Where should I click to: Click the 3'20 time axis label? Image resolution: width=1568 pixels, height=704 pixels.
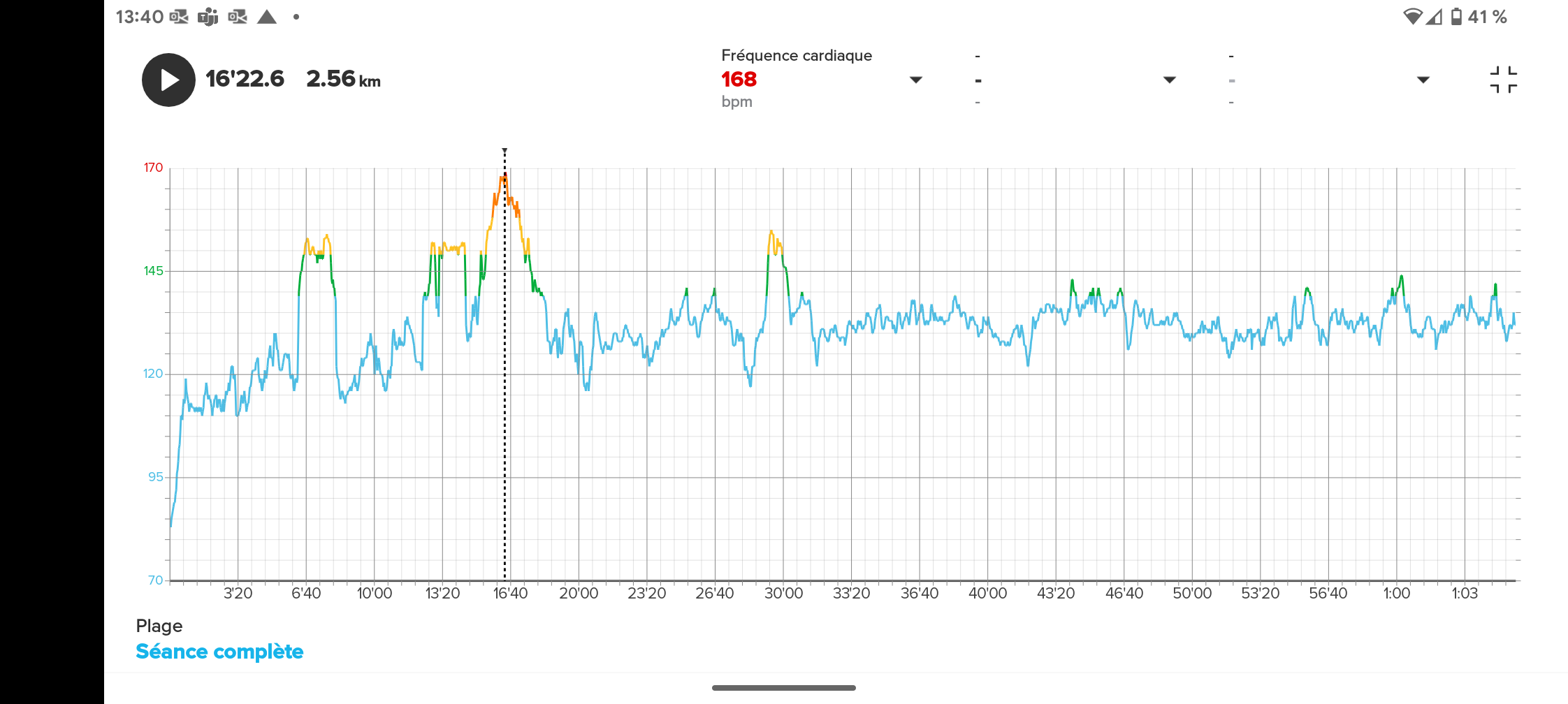(x=238, y=594)
